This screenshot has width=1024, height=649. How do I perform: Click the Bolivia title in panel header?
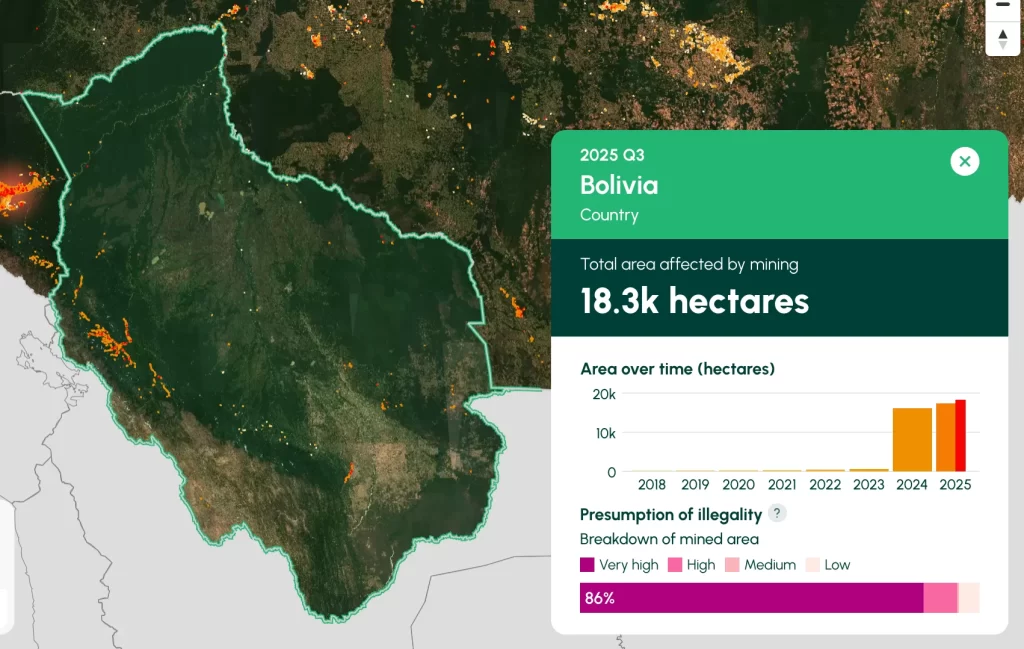619,185
